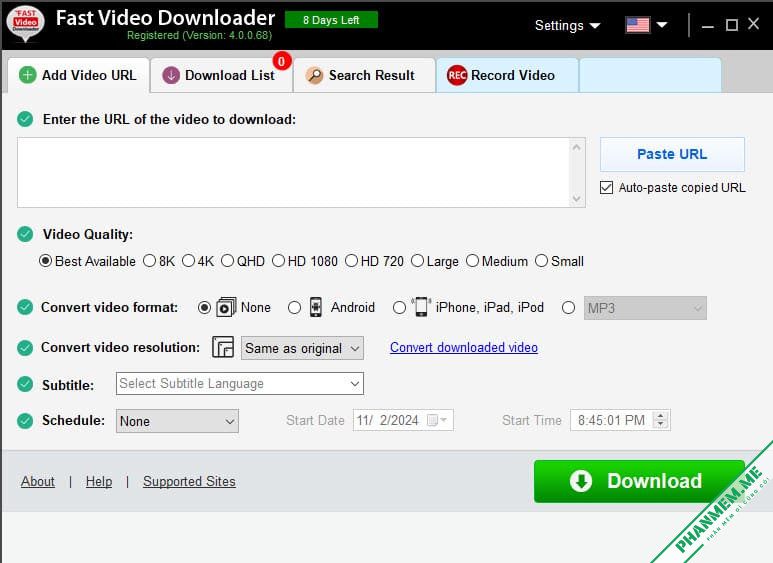773x563 pixels.
Task: Choose None conversion format radio
Action: coord(204,308)
